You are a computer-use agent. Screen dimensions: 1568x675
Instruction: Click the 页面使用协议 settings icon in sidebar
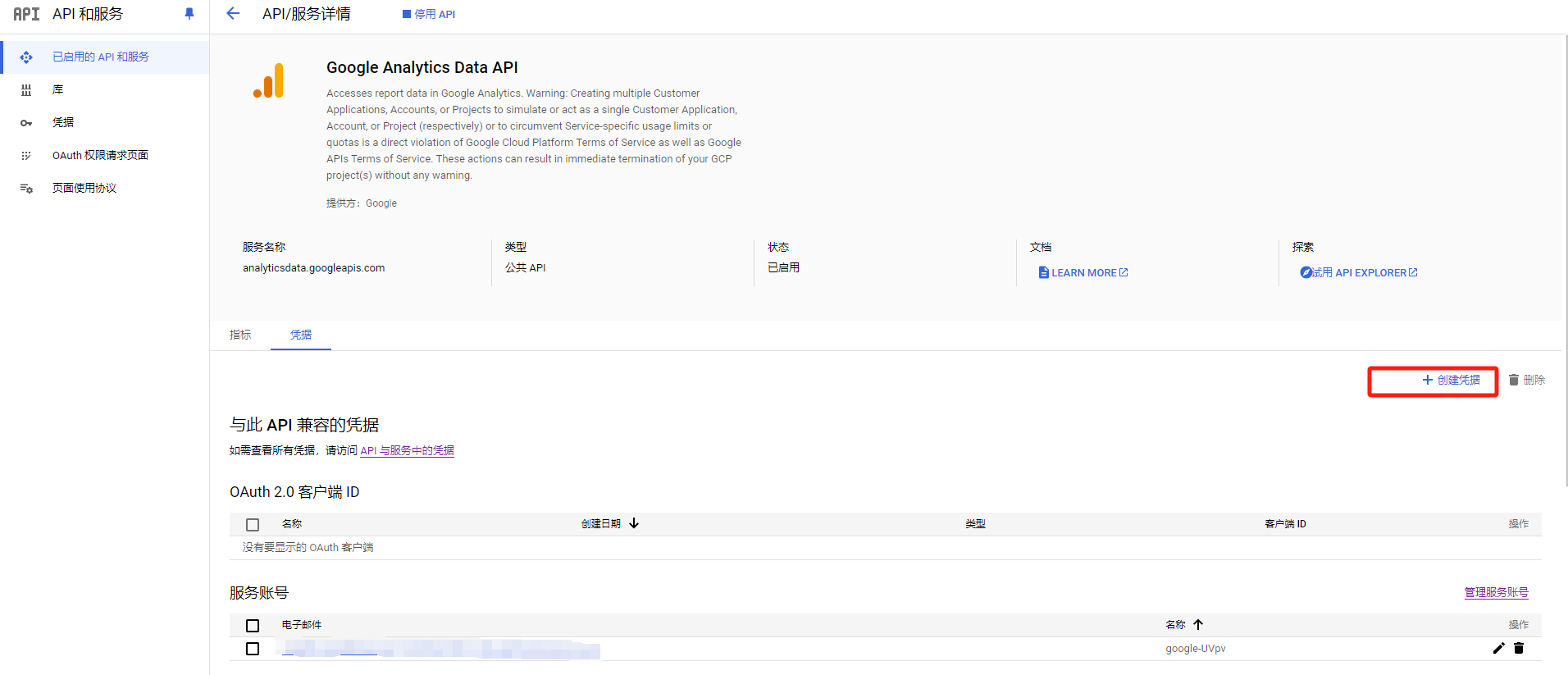[26, 189]
